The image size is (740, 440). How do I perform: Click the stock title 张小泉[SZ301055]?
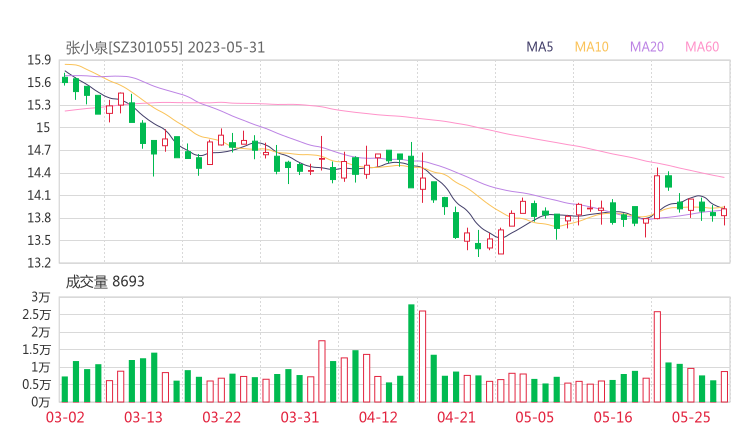pyautogui.click(x=124, y=47)
